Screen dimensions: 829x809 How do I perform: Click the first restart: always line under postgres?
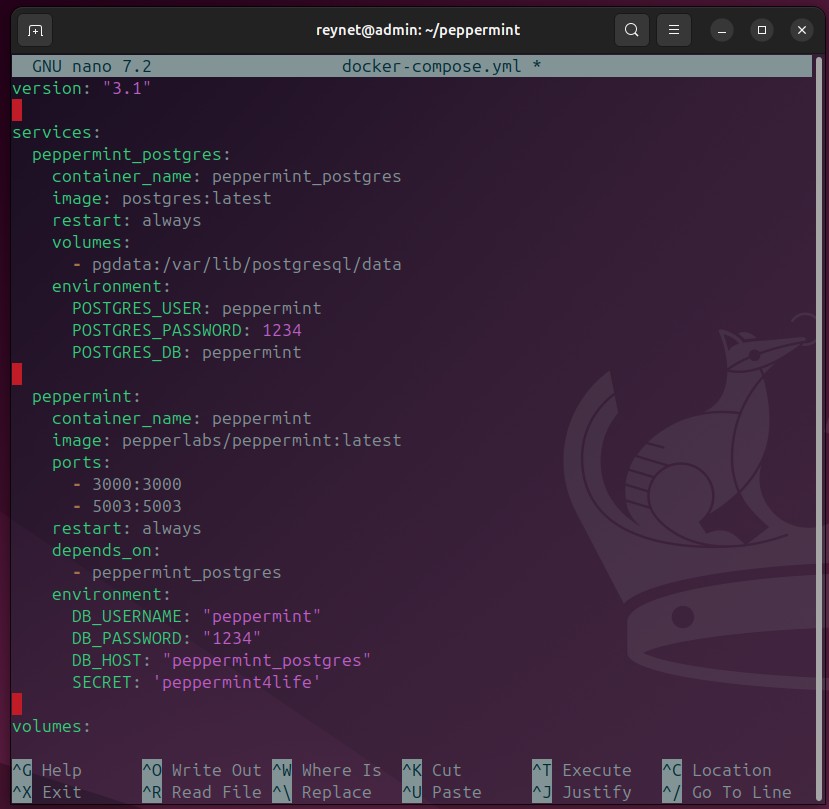(126, 220)
